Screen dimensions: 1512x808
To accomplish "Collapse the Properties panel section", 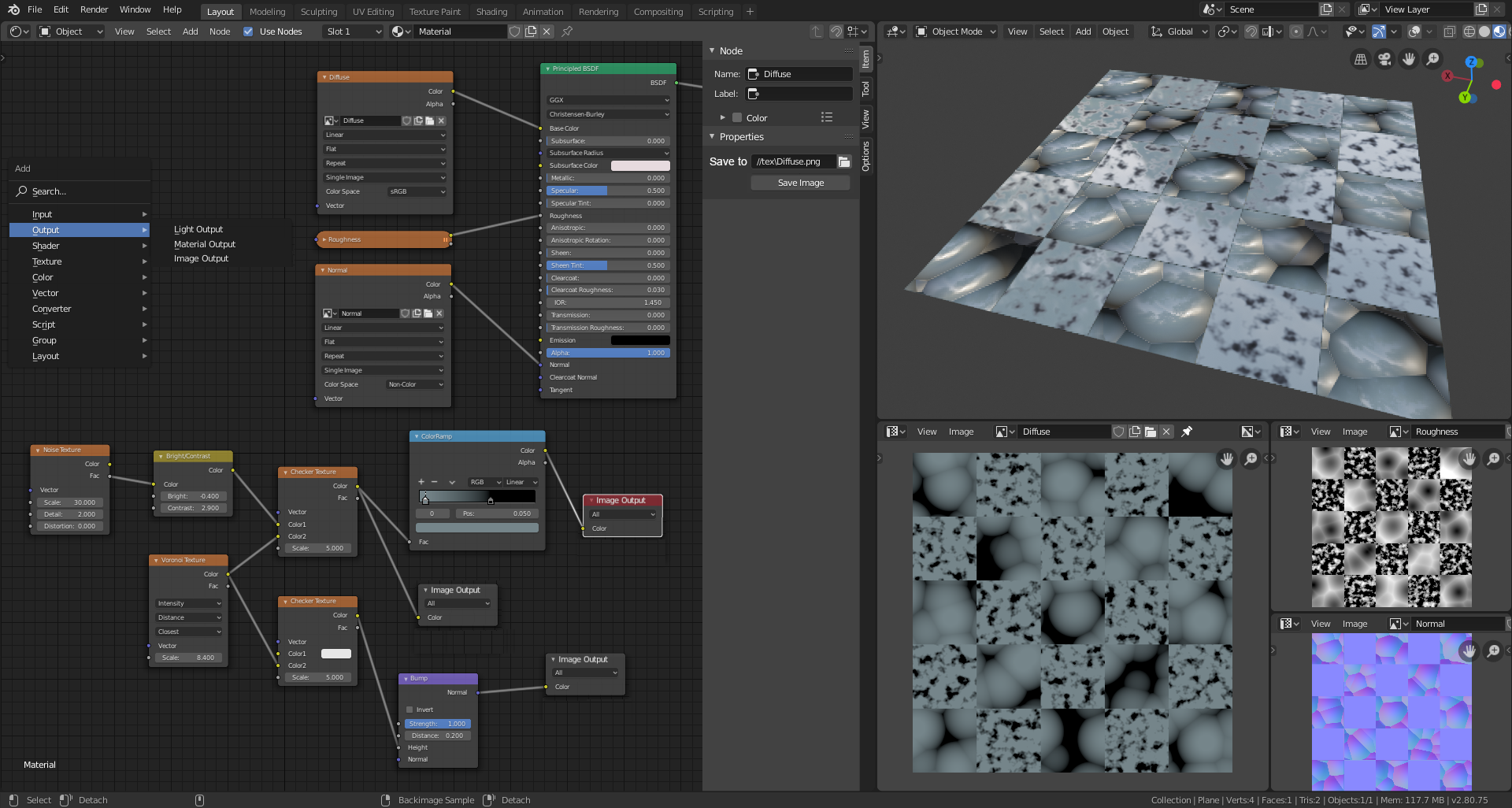I will click(x=712, y=136).
